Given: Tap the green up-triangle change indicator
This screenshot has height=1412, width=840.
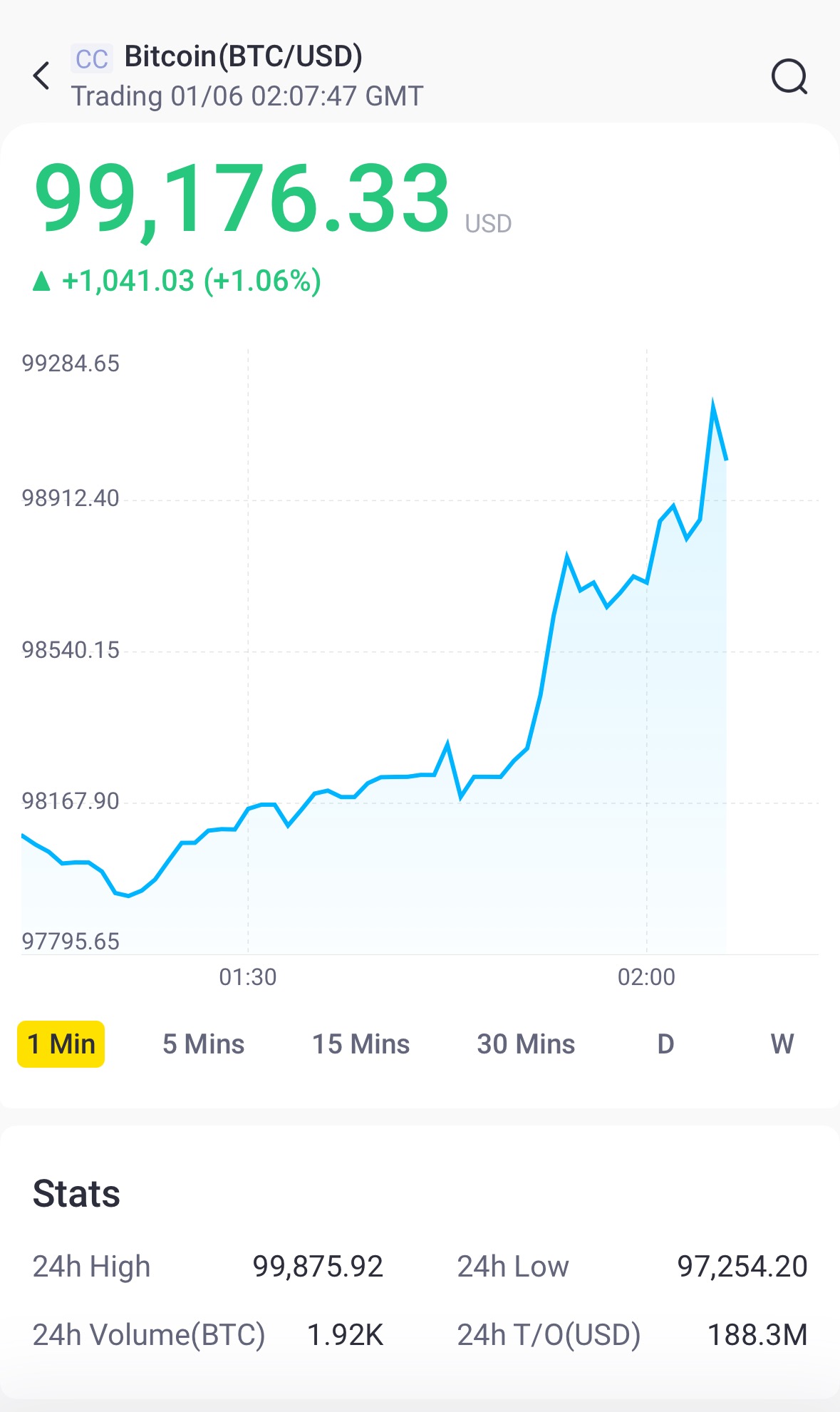Looking at the screenshot, I should (42, 282).
